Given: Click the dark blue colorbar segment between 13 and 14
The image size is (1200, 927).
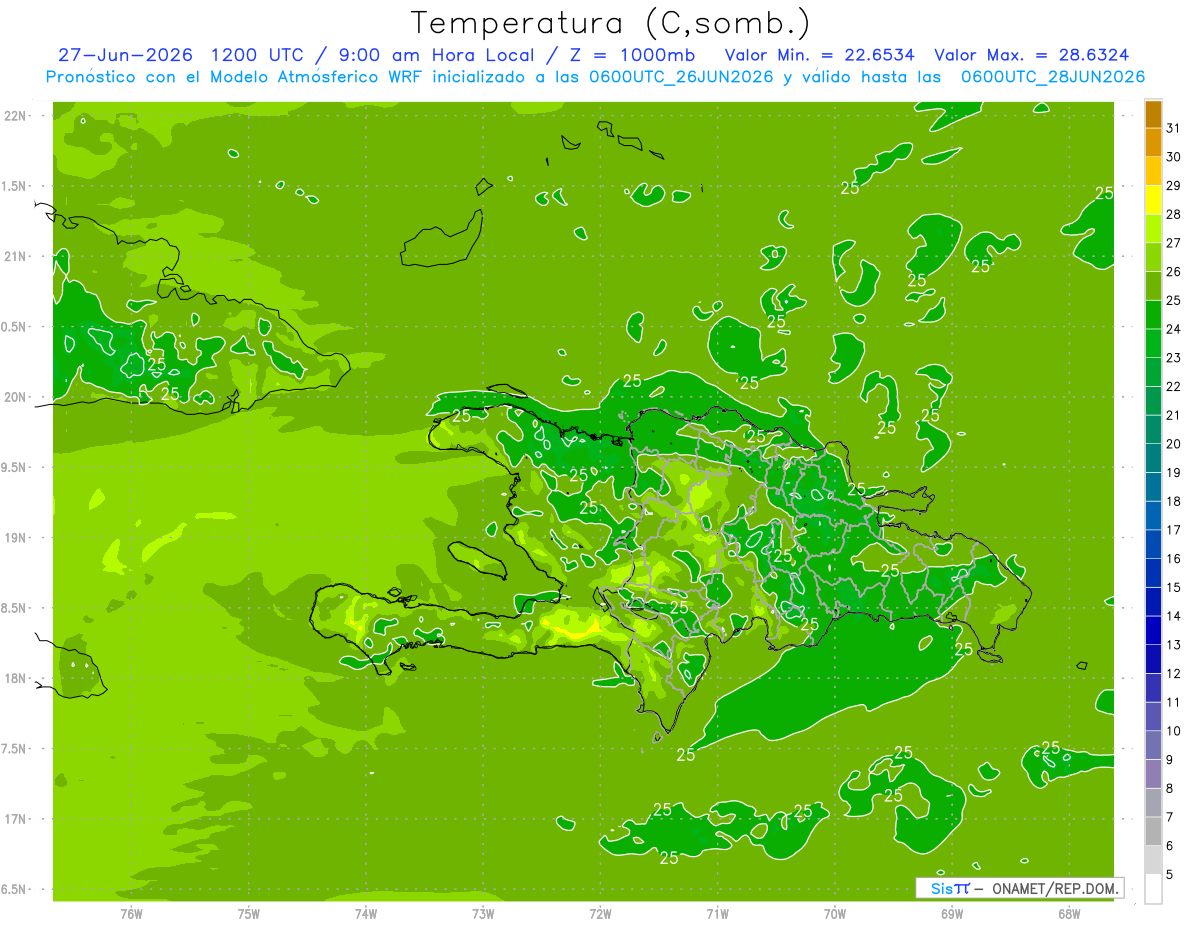Looking at the screenshot, I should (1153, 631).
